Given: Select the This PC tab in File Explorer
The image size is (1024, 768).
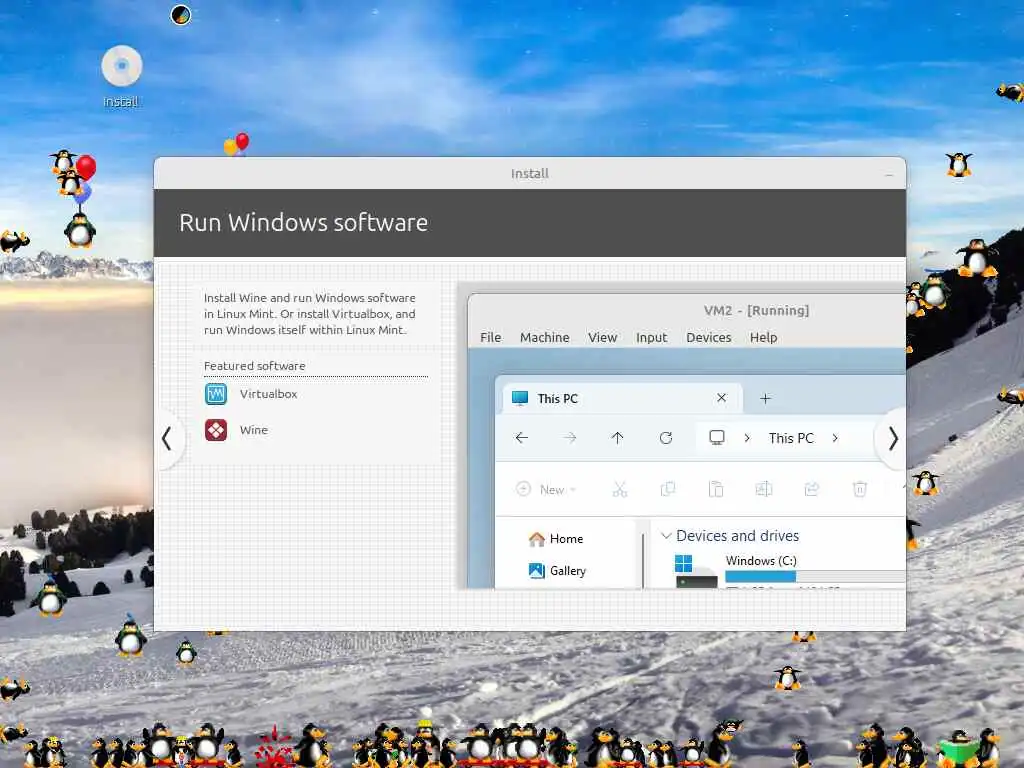Looking at the screenshot, I should (x=622, y=398).
